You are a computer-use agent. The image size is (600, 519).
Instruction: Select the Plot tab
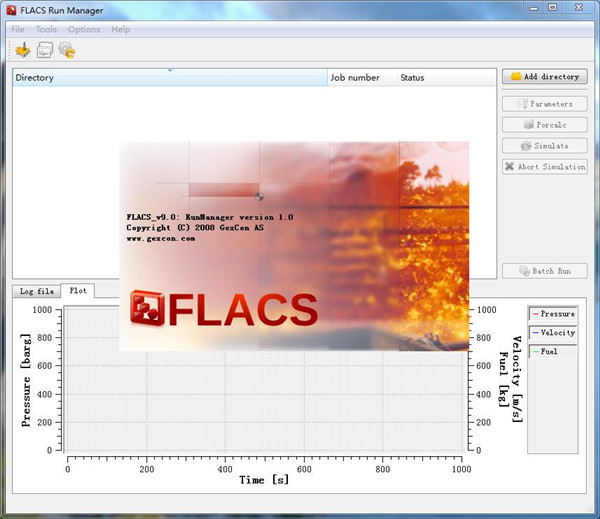78,291
